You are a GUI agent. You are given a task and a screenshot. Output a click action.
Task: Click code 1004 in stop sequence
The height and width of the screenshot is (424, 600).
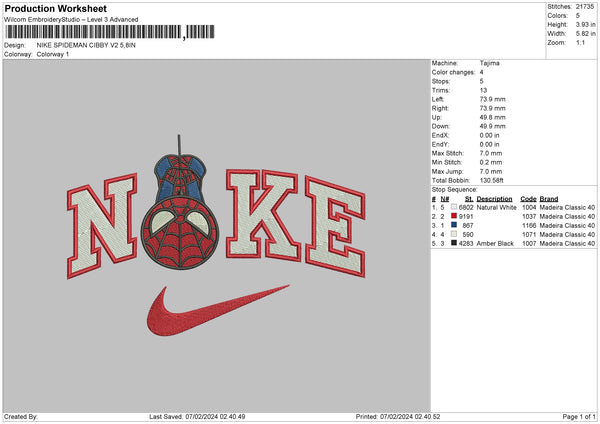point(529,207)
